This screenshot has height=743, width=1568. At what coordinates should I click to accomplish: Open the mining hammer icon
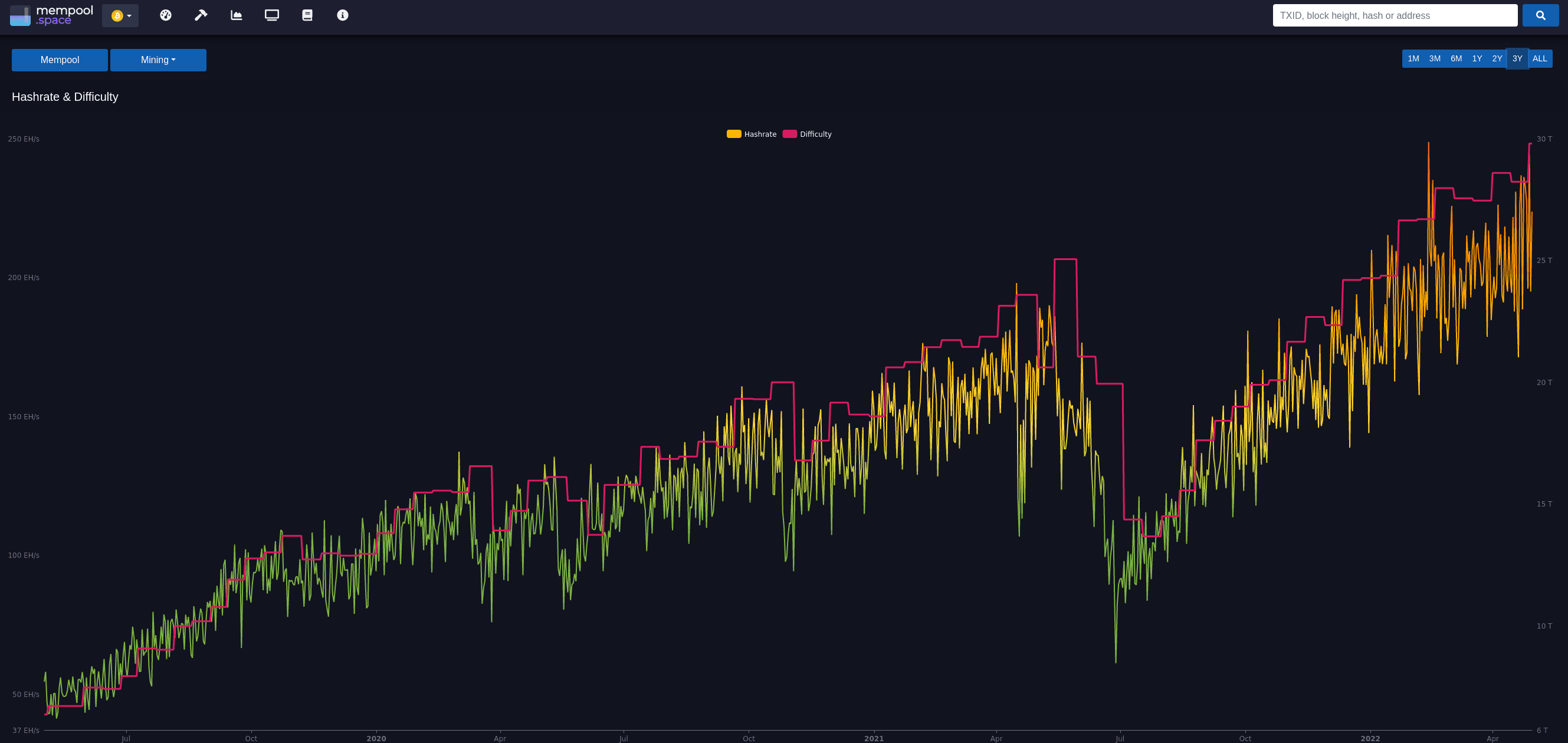(201, 15)
